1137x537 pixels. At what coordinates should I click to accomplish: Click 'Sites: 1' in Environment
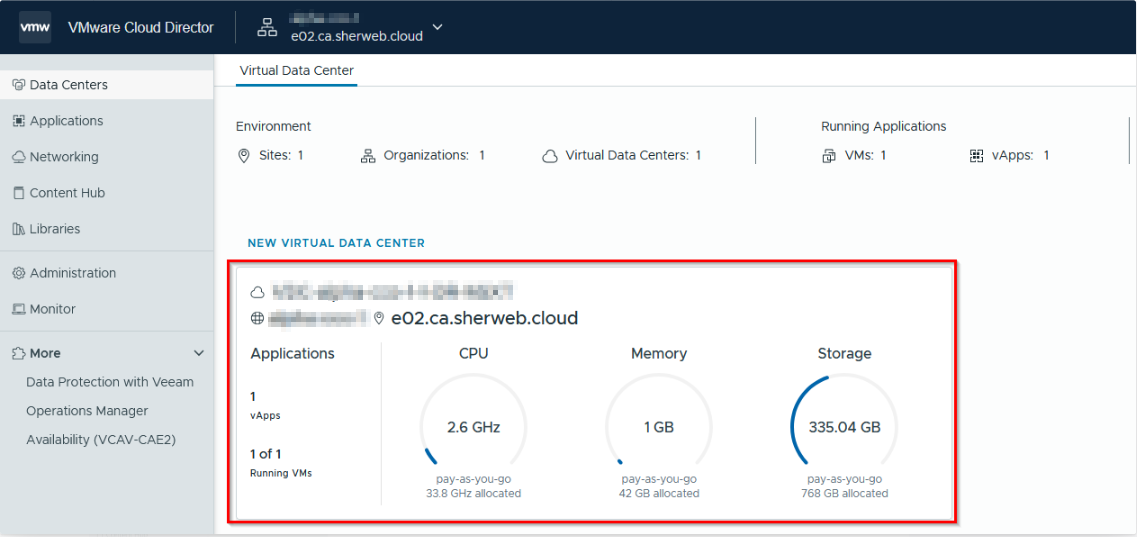281,156
